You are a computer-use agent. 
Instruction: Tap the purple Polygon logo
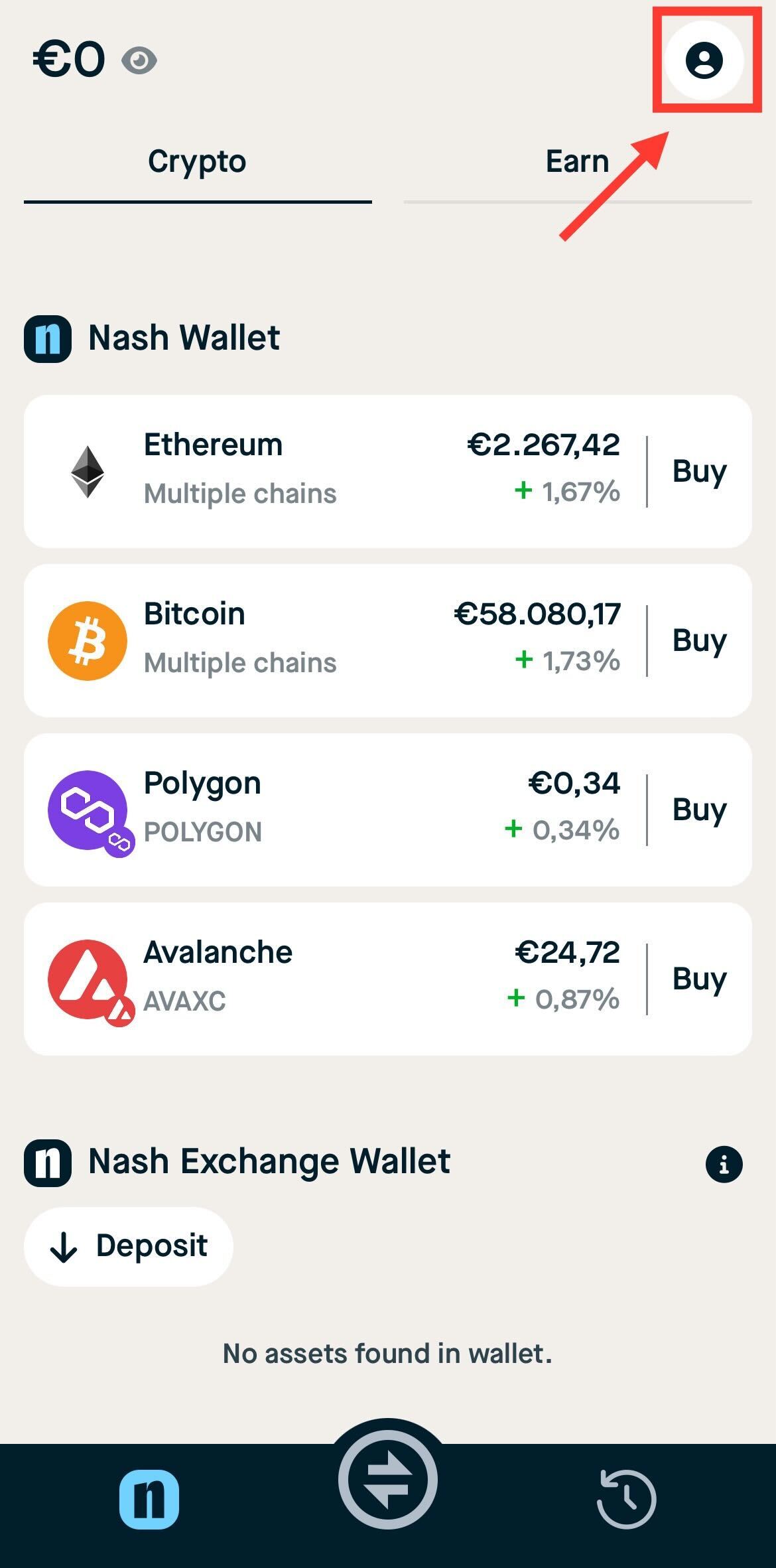(x=88, y=810)
